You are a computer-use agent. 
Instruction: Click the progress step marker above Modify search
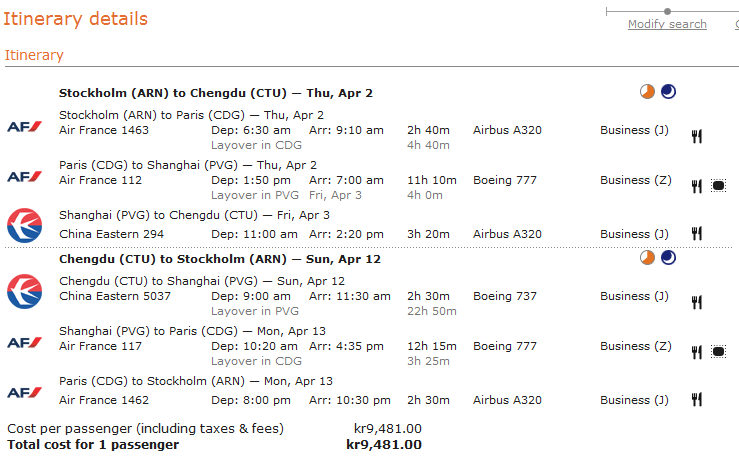tap(667, 12)
